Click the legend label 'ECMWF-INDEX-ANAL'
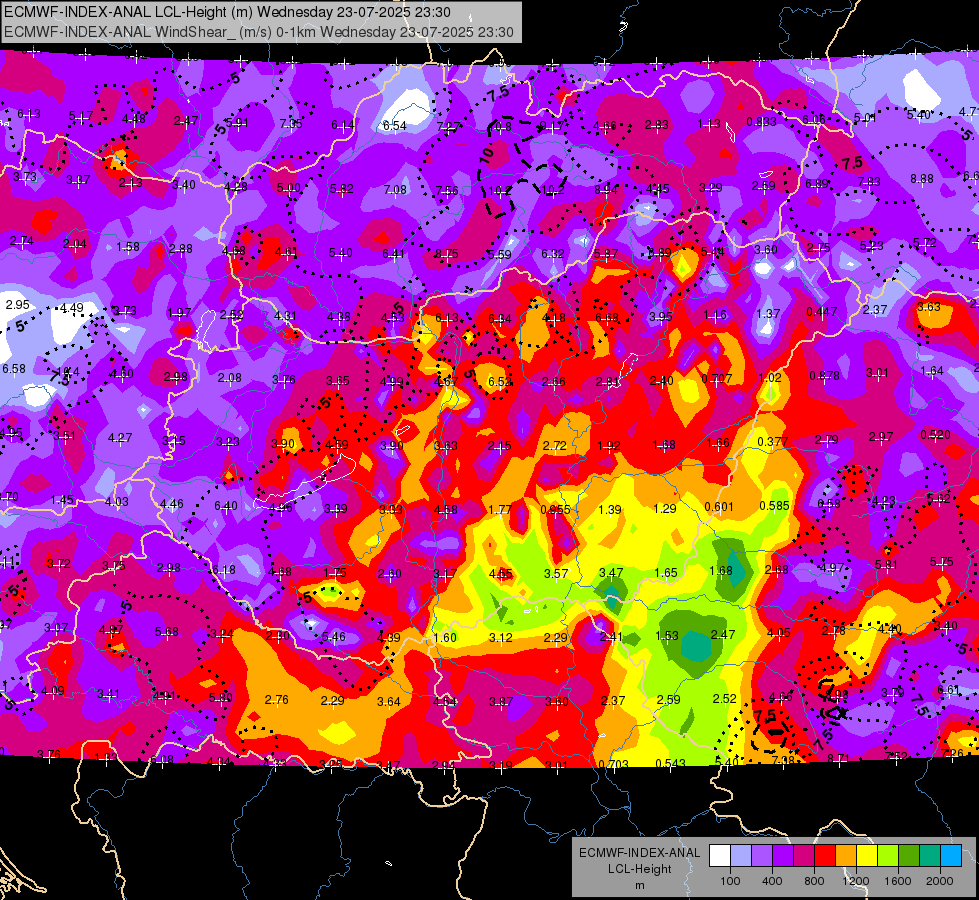979x900 pixels. (x=639, y=853)
